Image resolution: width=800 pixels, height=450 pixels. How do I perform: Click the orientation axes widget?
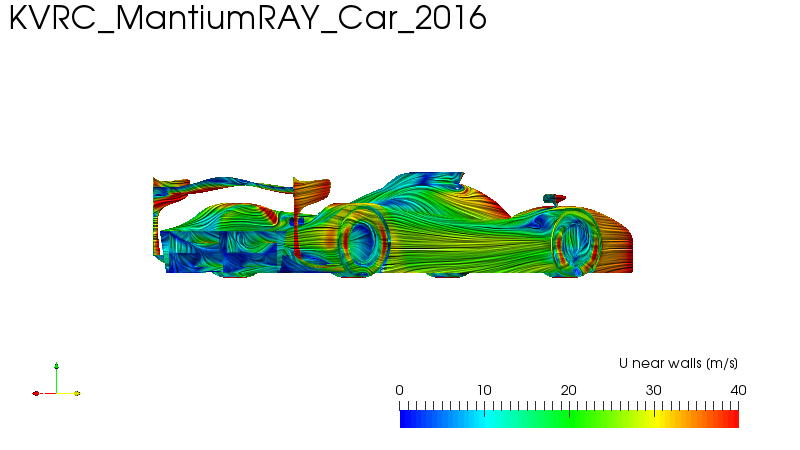click(x=56, y=381)
